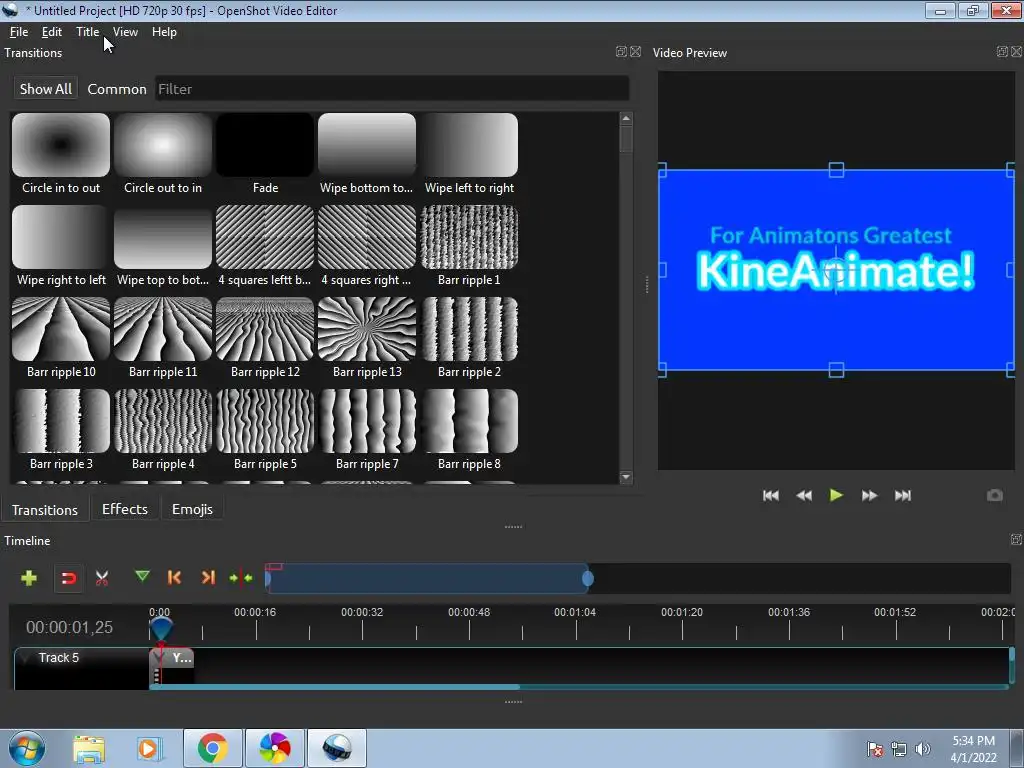The width and height of the screenshot is (1024, 768).
Task: Select the Wipe top to bottom transition
Action: point(163,246)
